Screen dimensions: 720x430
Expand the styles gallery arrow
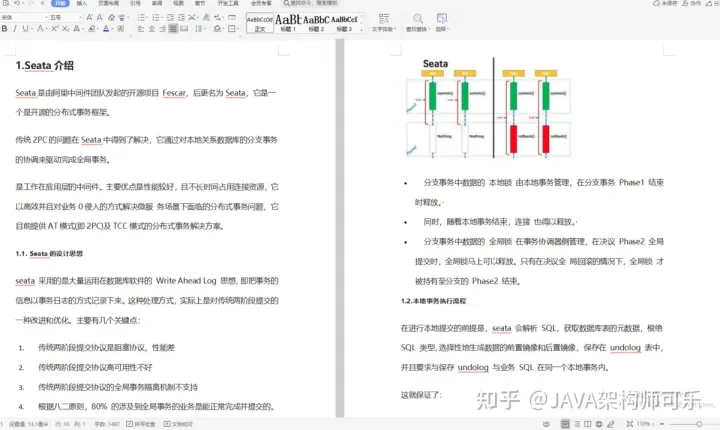pos(361,29)
